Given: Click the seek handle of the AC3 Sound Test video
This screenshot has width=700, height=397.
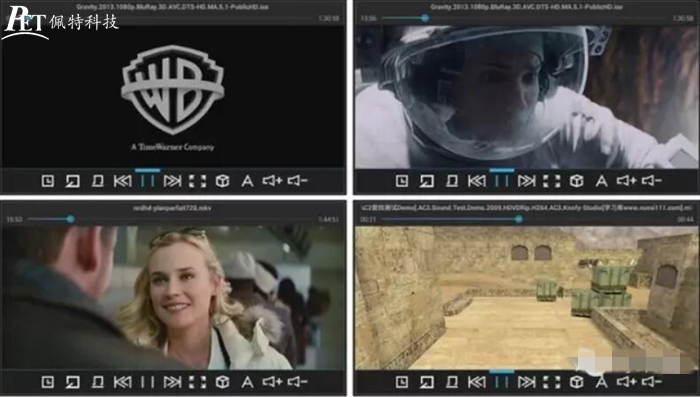Looking at the screenshot, I should coord(518,219).
